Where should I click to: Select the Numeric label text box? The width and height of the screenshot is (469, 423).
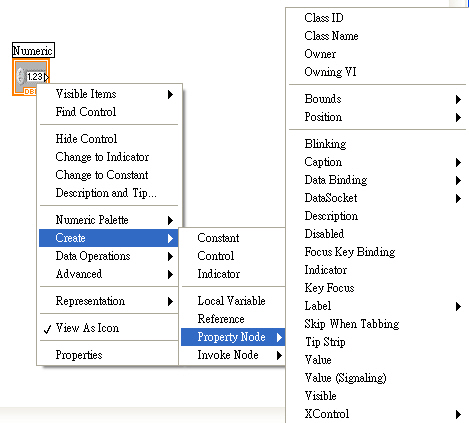click(33, 51)
